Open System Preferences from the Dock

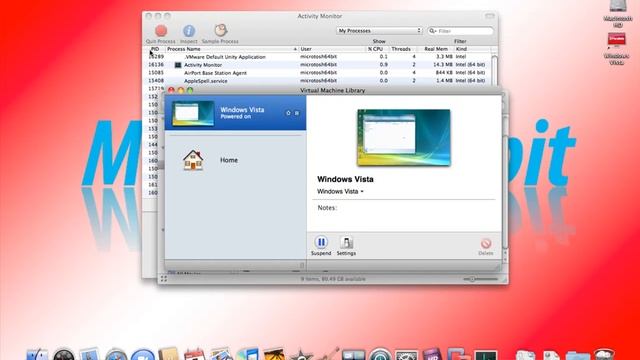tap(407, 354)
